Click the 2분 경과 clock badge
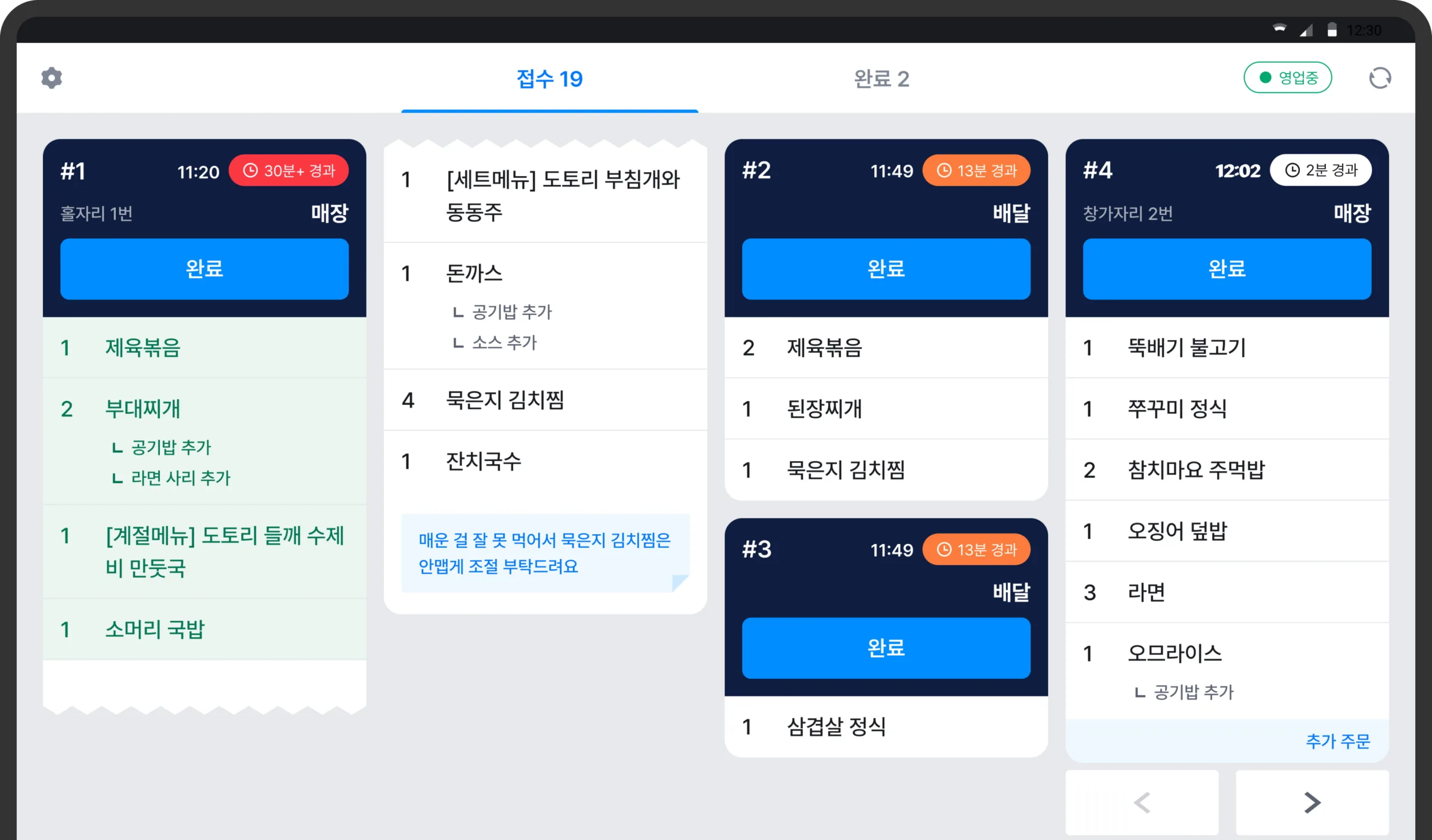This screenshot has height=840, width=1432. (1320, 170)
